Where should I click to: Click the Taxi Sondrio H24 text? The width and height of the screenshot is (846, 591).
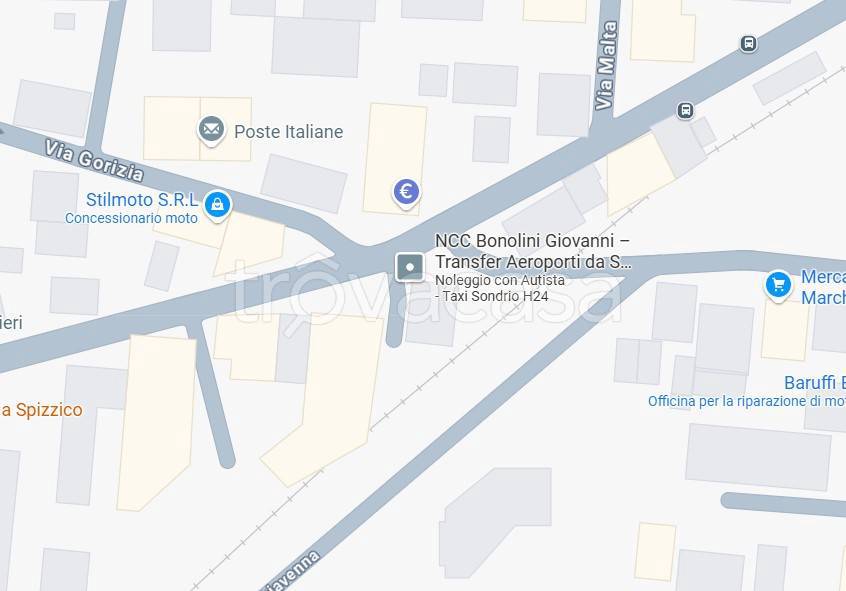pos(495,296)
